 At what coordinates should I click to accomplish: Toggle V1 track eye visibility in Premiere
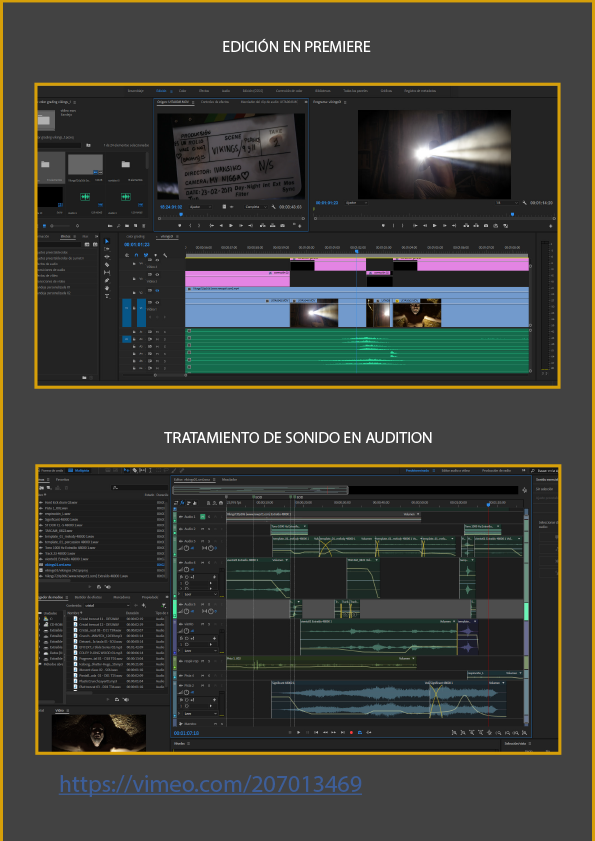pyautogui.click(x=157, y=302)
